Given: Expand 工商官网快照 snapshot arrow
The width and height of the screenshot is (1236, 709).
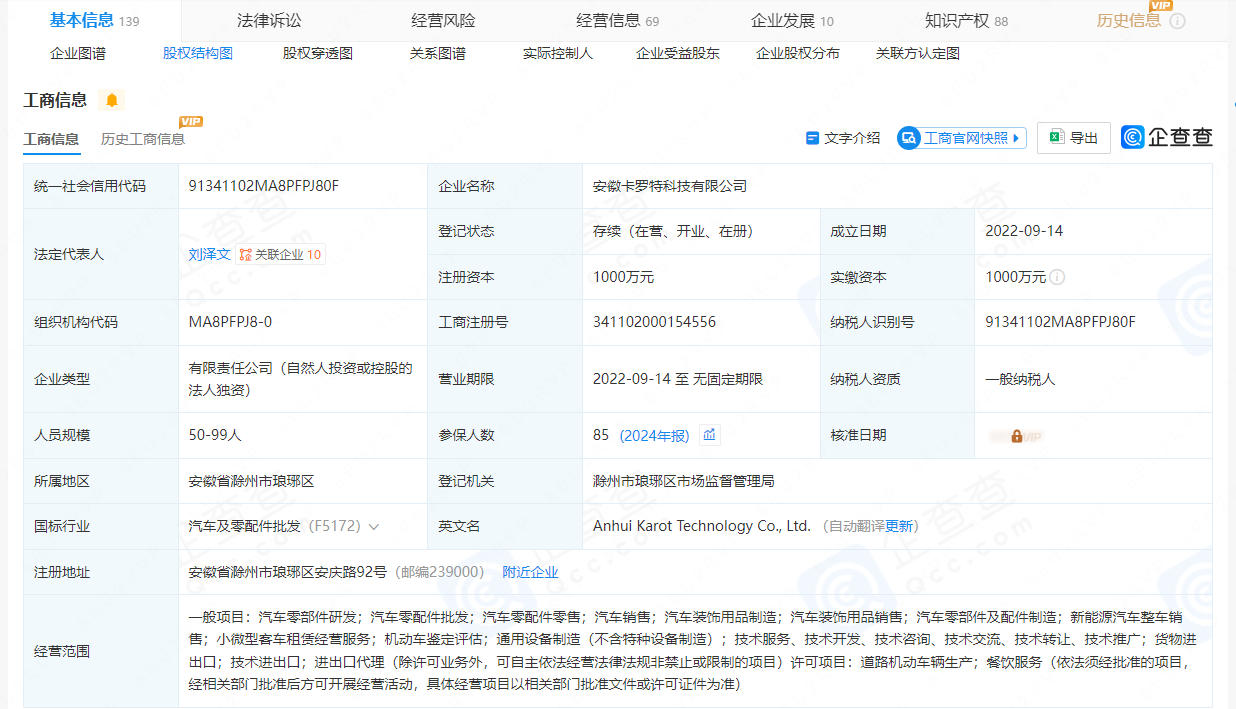Looking at the screenshot, I should pyautogui.click(x=1017, y=138).
